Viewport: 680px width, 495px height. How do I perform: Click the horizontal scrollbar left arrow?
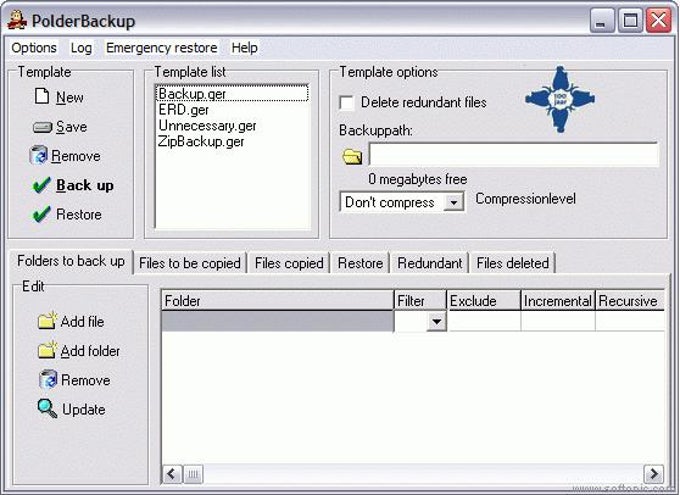172,474
